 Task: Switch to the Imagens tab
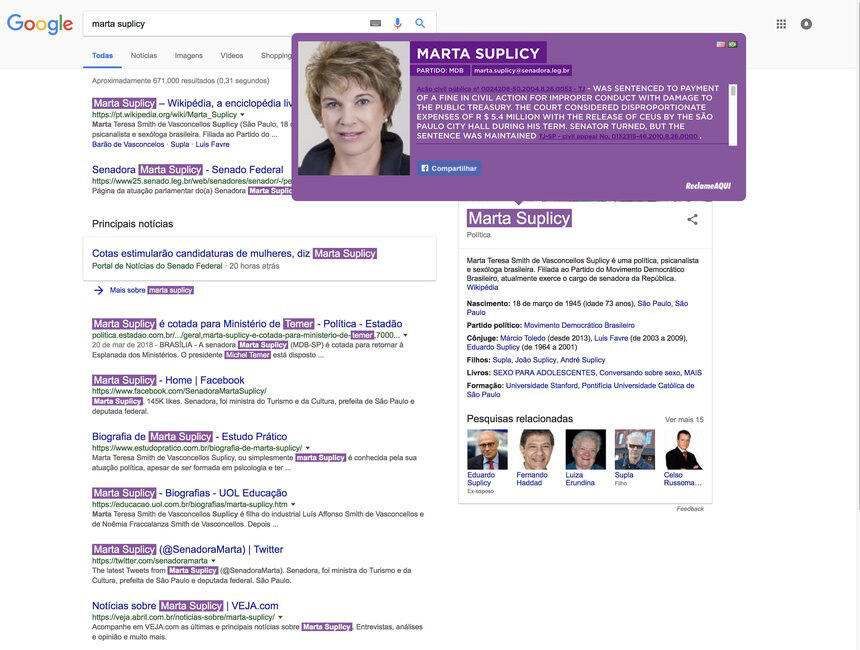(188, 56)
